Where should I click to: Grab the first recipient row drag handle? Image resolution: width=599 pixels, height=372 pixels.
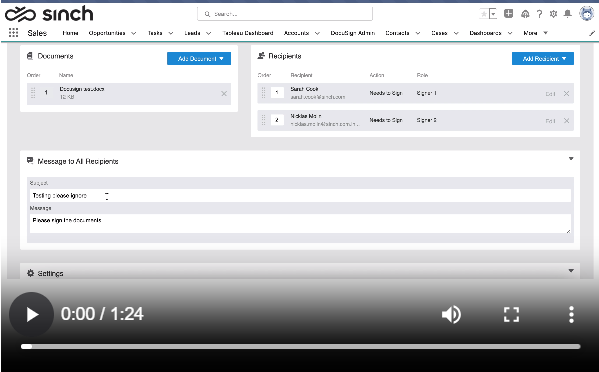(263, 93)
